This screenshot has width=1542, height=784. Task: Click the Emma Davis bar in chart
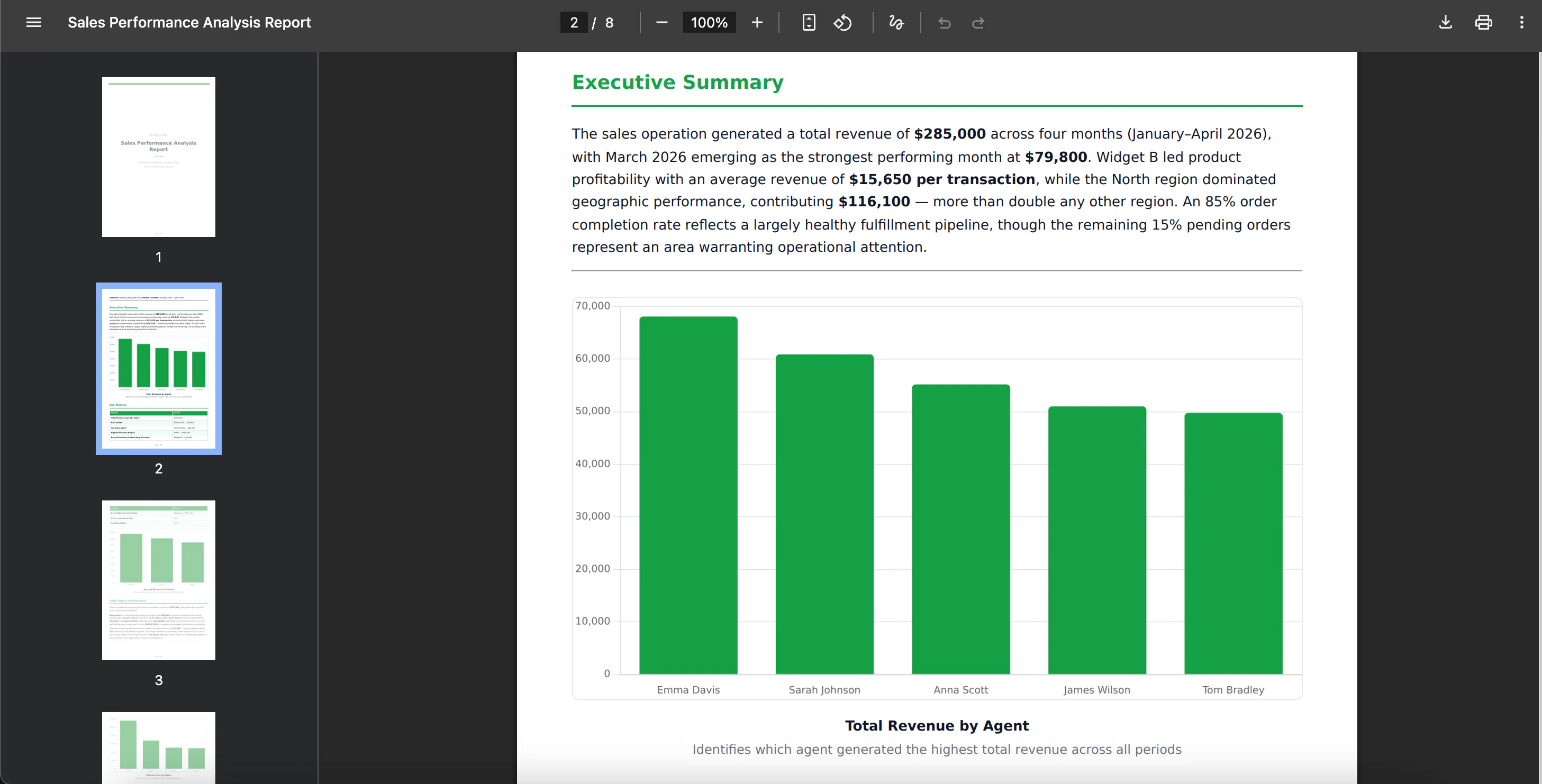(688, 495)
